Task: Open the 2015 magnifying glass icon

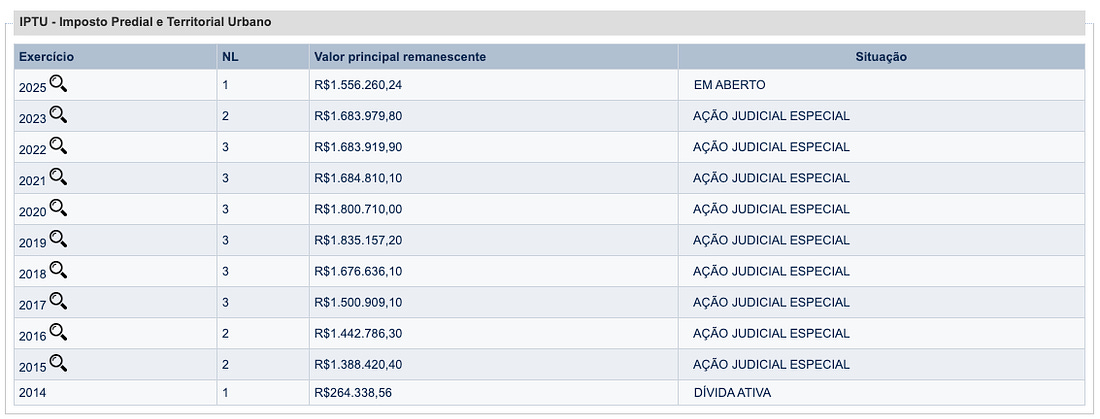Action: (58, 363)
